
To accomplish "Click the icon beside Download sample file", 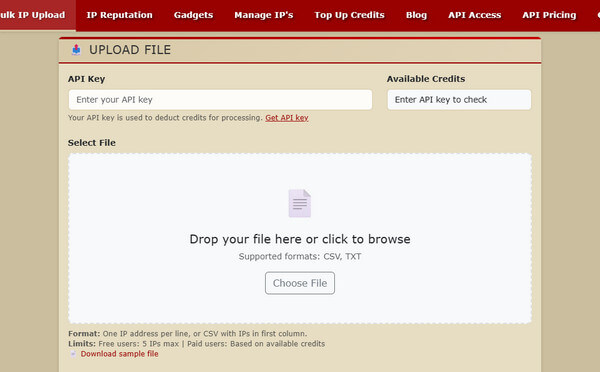I will pos(73,354).
